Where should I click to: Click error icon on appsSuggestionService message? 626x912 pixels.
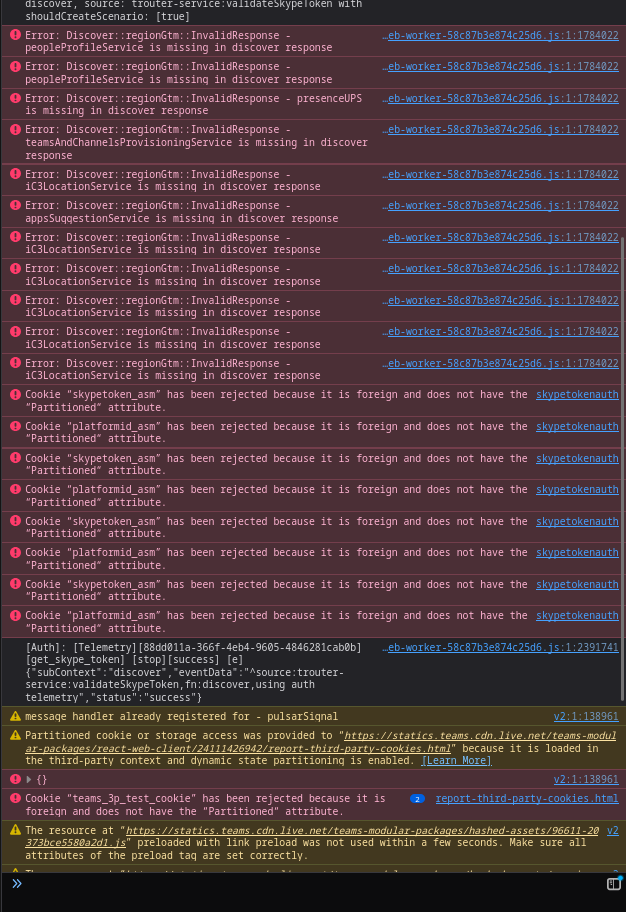pos(16,205)
